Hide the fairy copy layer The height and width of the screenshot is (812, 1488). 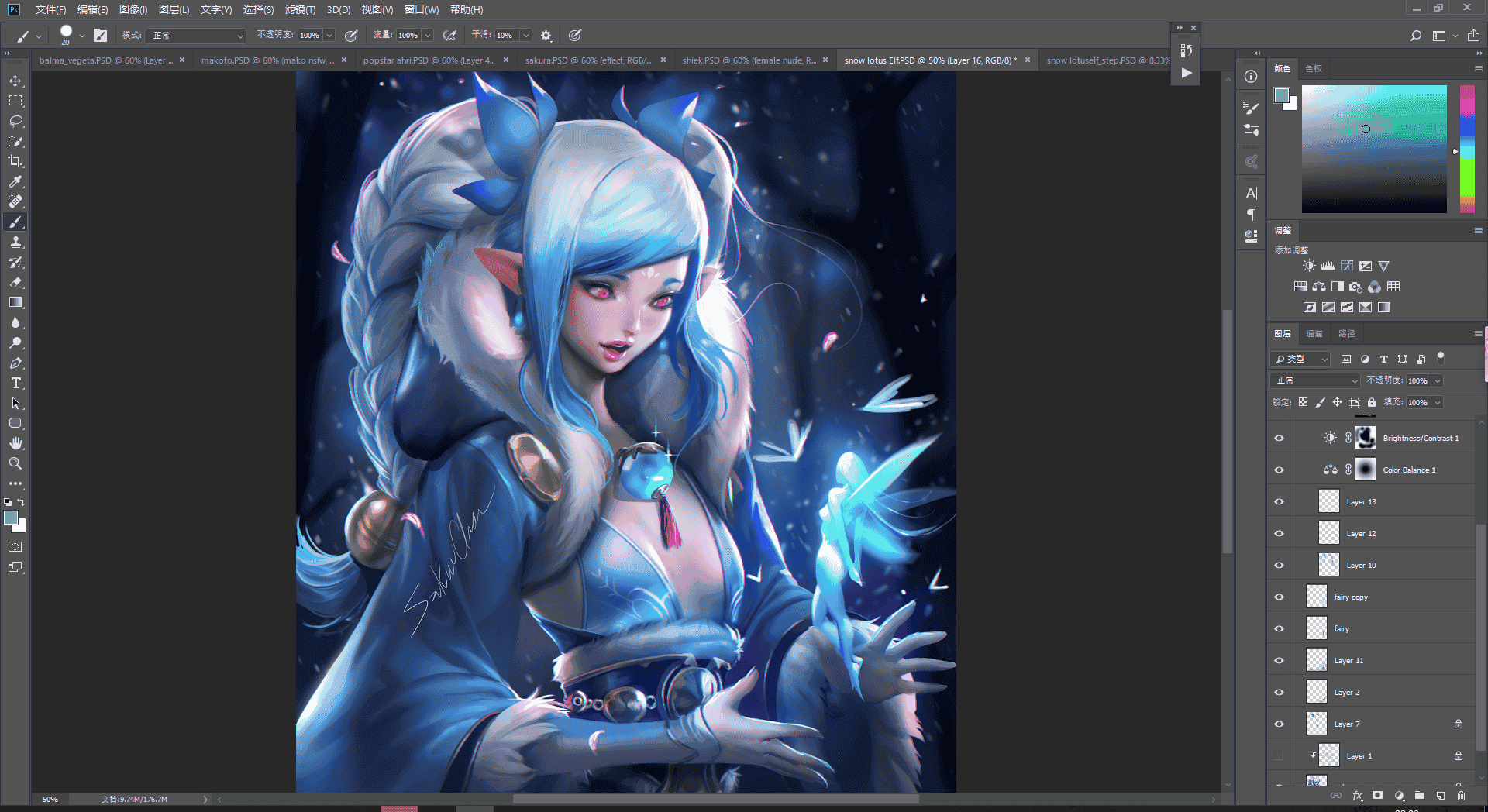(x=1279, y=597)
